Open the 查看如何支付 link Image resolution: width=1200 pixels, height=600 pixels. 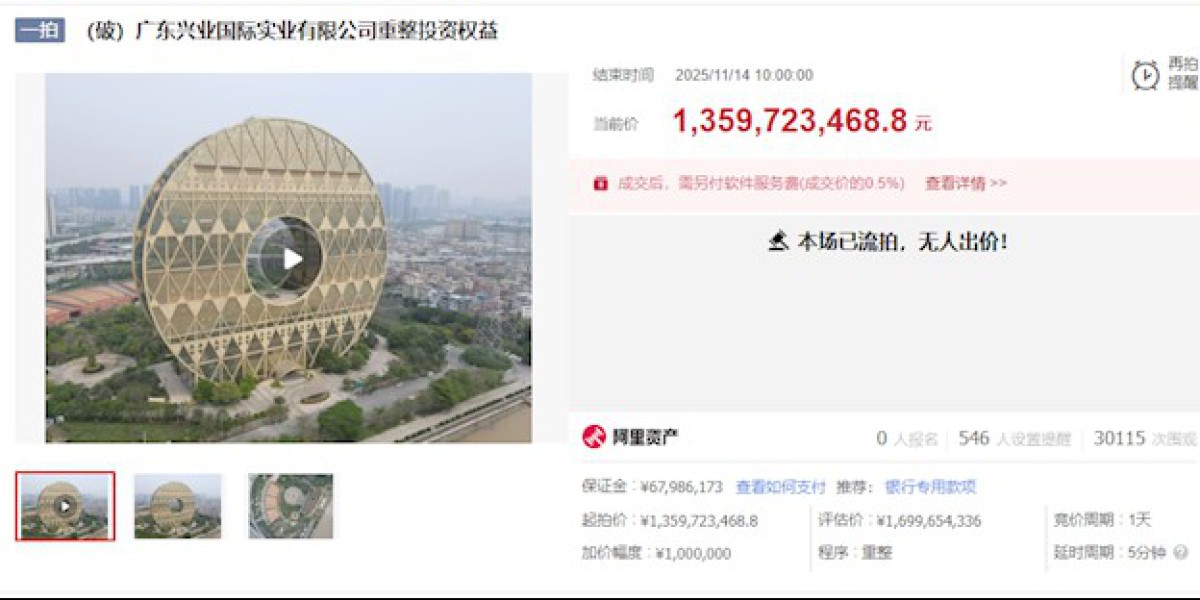click(781, 487)
